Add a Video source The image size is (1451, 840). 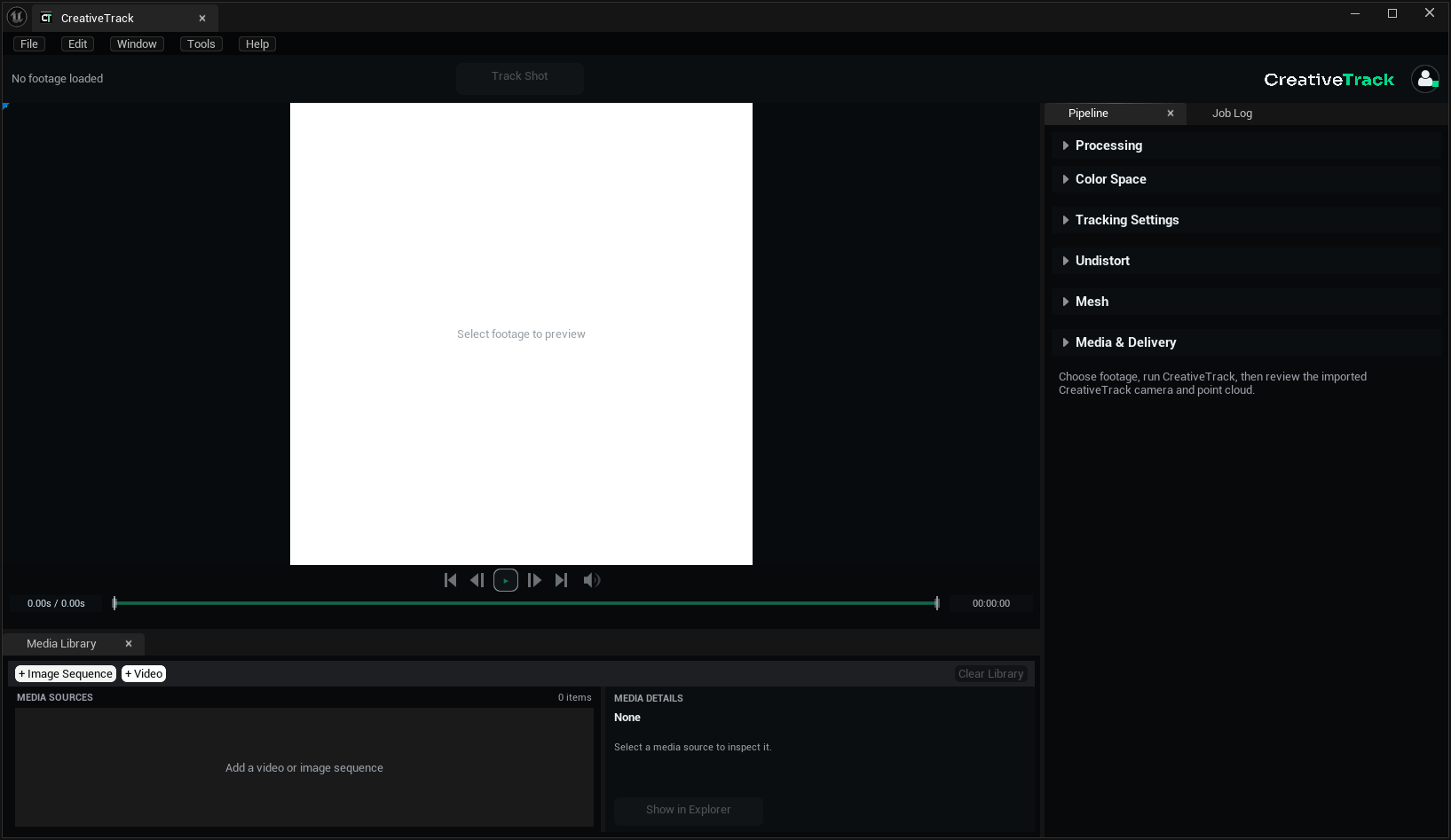point(144,674)
